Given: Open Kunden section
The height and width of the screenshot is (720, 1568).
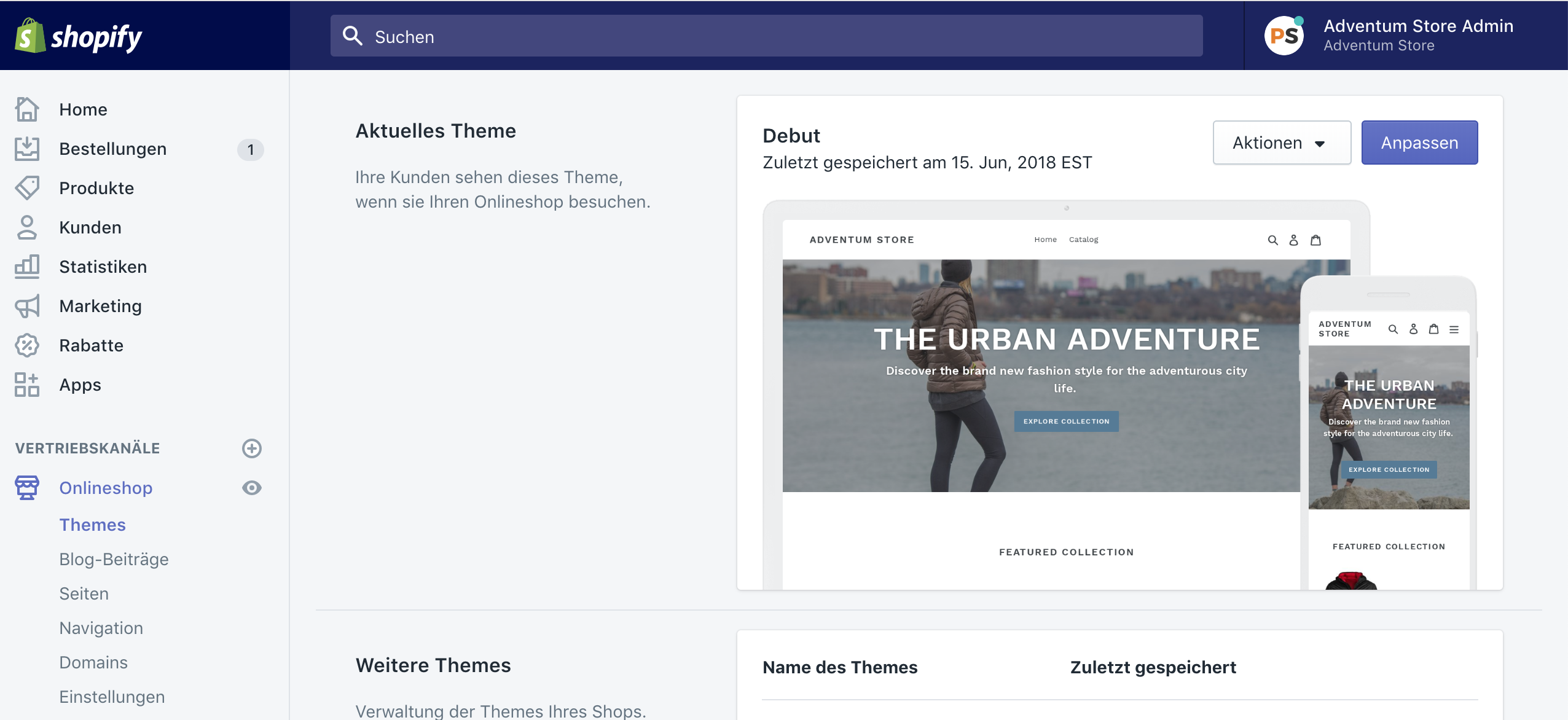Looking at the screenshot, I should click(90, 227).
